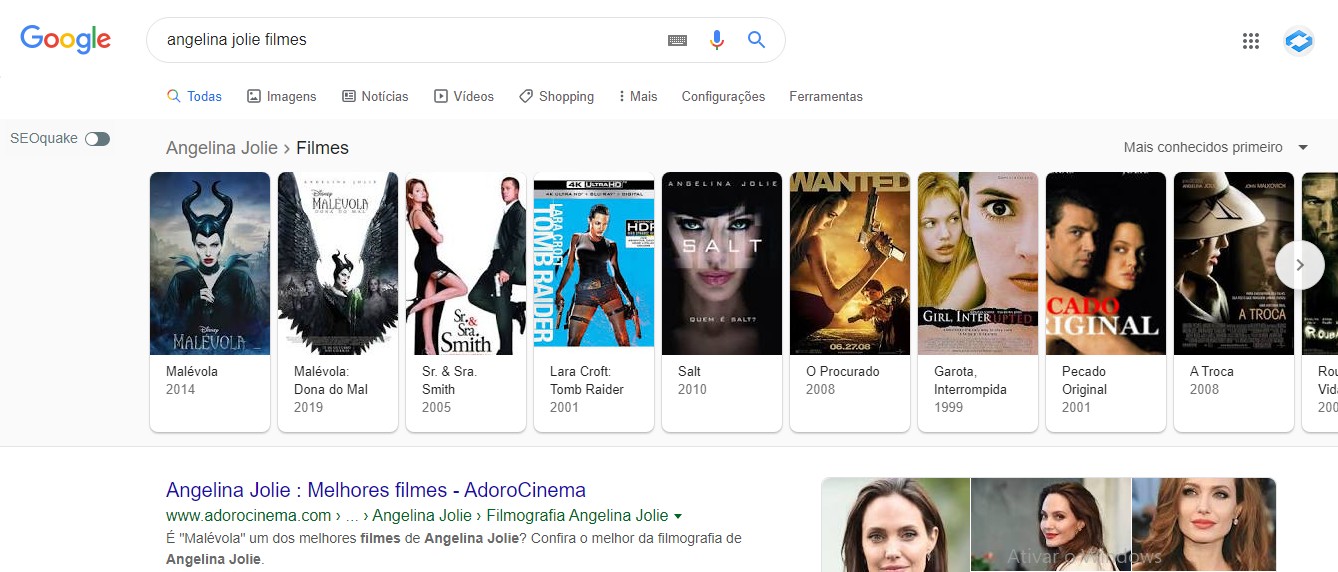Open Configurações menu
Image resolution: width=1338 pixels, height=572 pixels.
point(723,97)
